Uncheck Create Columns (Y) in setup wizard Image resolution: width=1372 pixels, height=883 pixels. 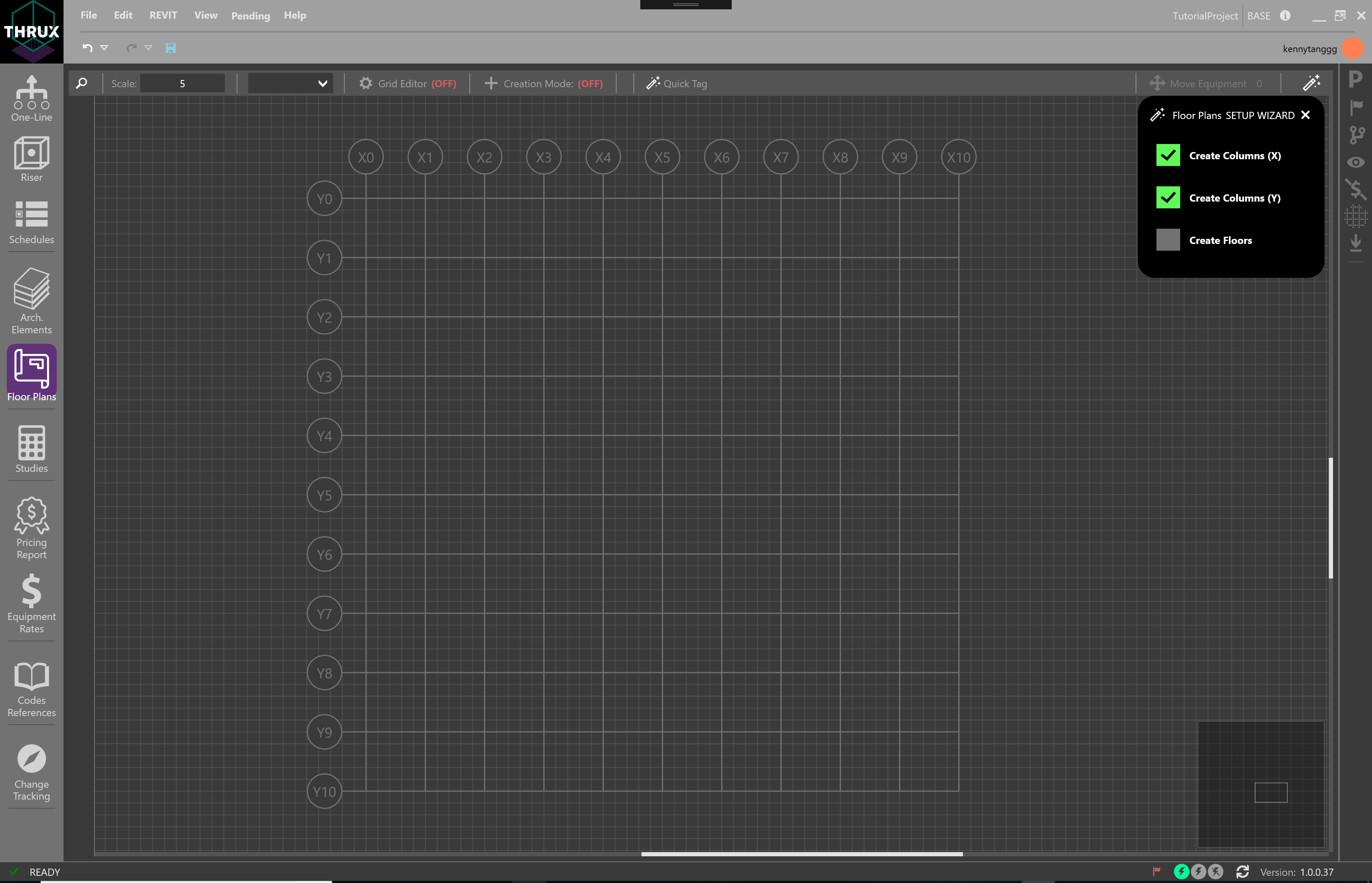coord(1168,198)
